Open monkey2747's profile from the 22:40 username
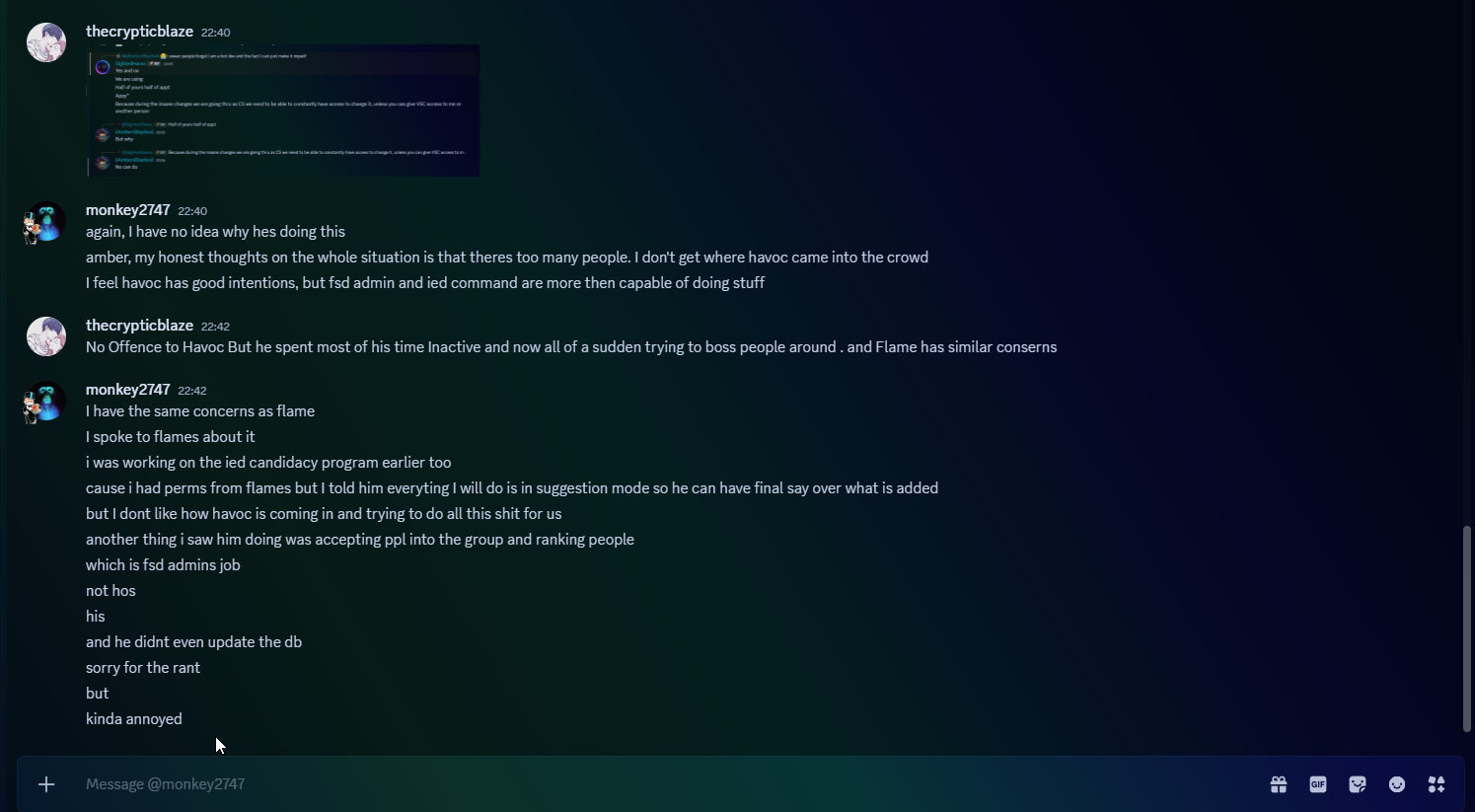The image size is (1475, 812). point(127,210)
